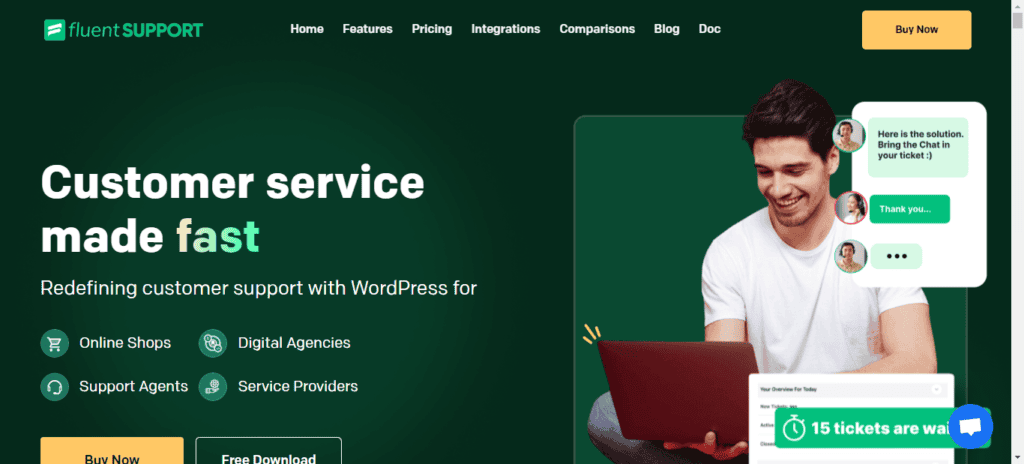Open the Features menu
The width and height of the screenshot is (1024, 464).
click(368, 29)
